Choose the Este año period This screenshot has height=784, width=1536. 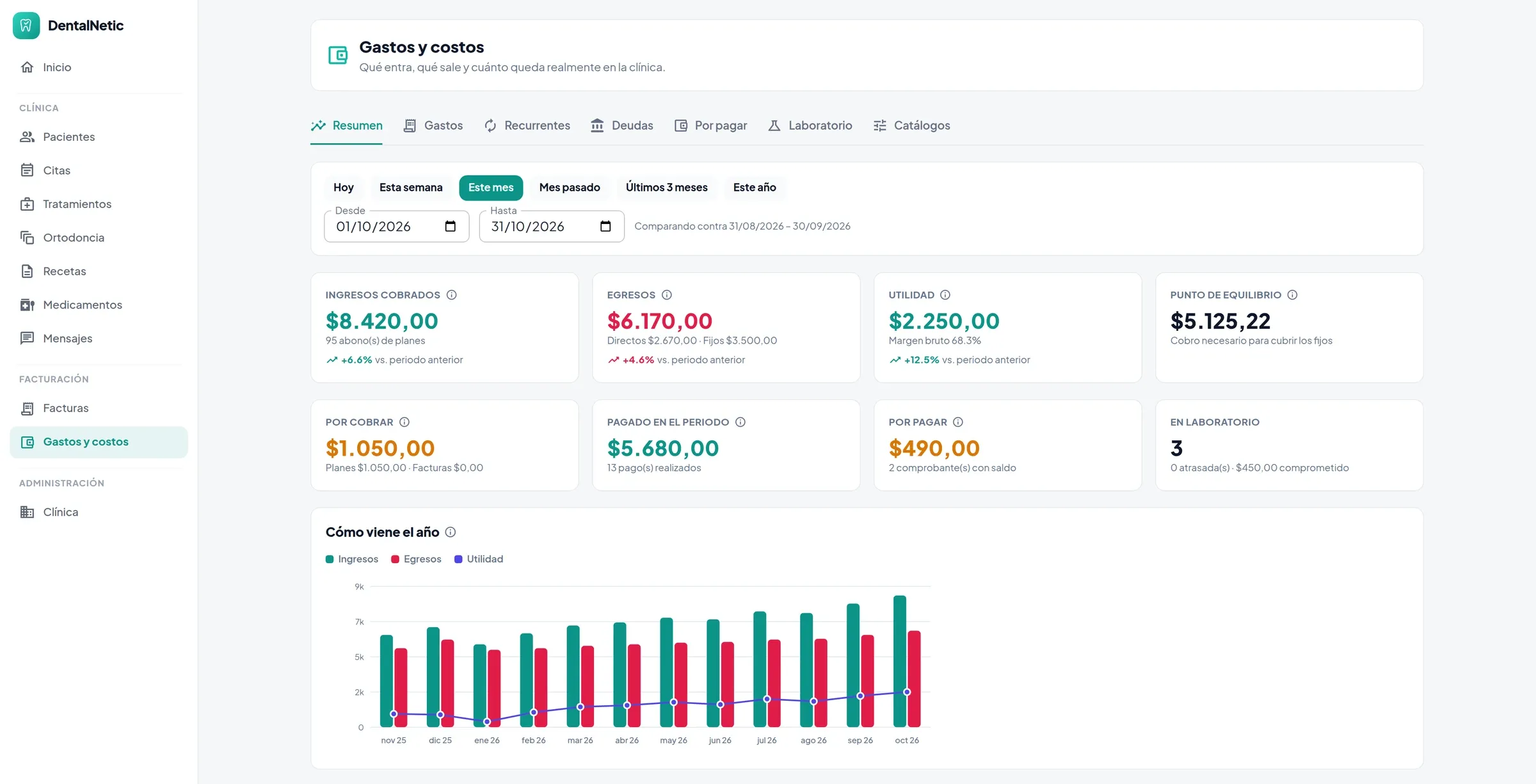[x=755, y=188]
